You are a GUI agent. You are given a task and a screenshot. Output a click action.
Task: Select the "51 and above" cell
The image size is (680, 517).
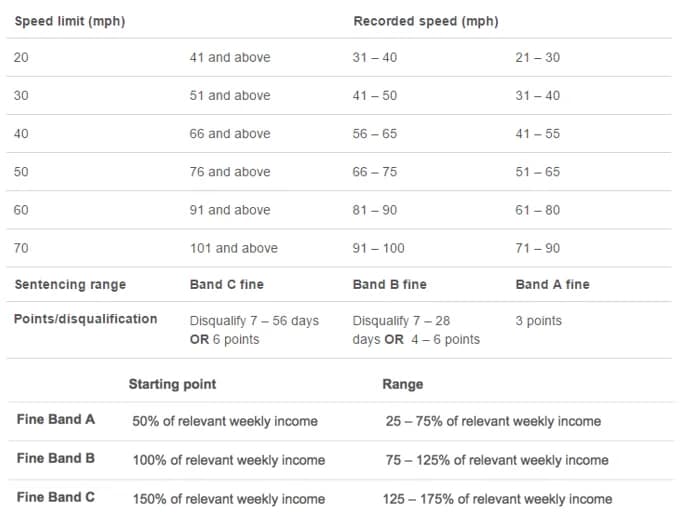coord(230,96)
